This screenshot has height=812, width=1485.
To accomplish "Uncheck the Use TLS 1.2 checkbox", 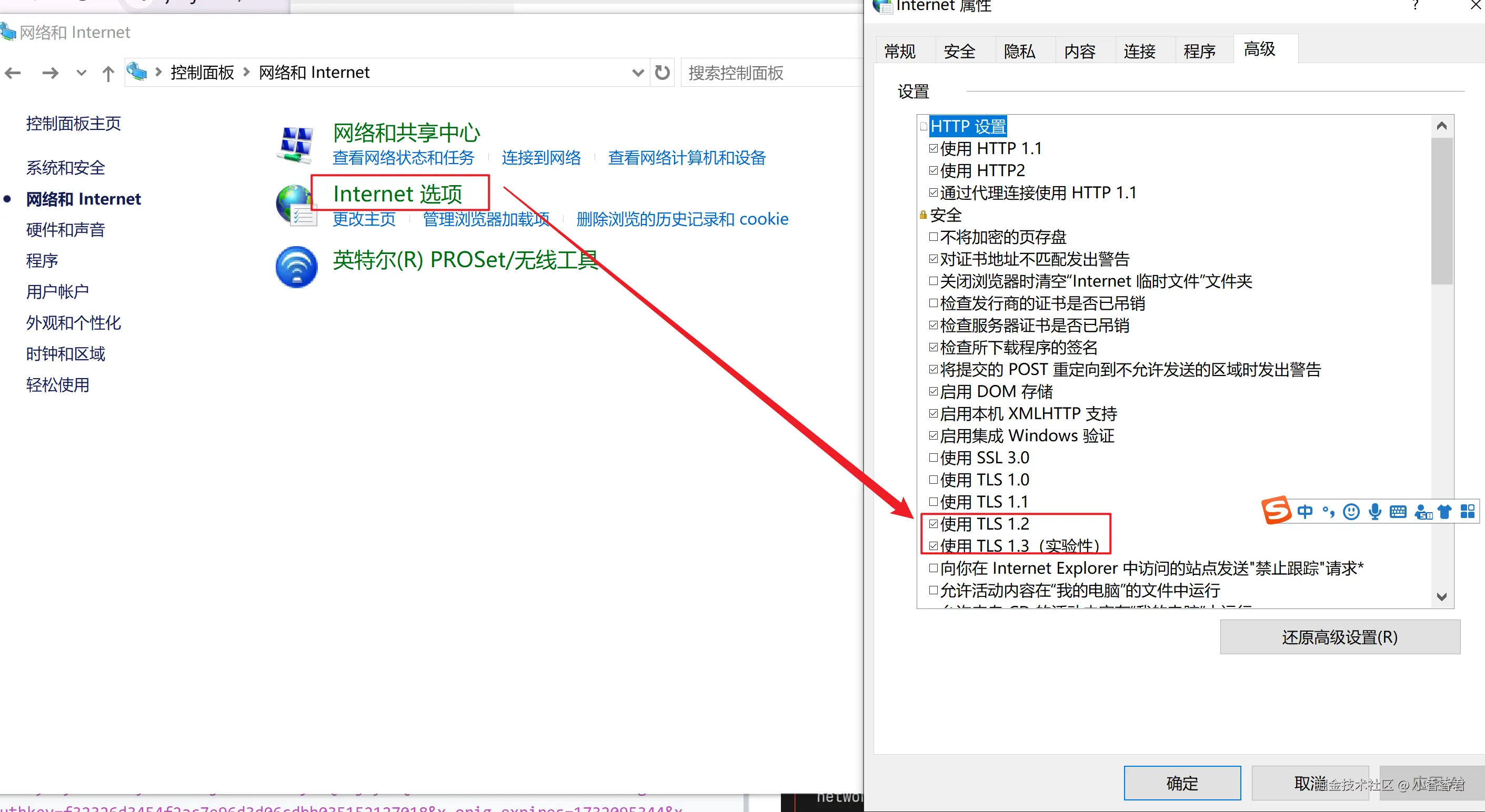I will pos(934,524).
